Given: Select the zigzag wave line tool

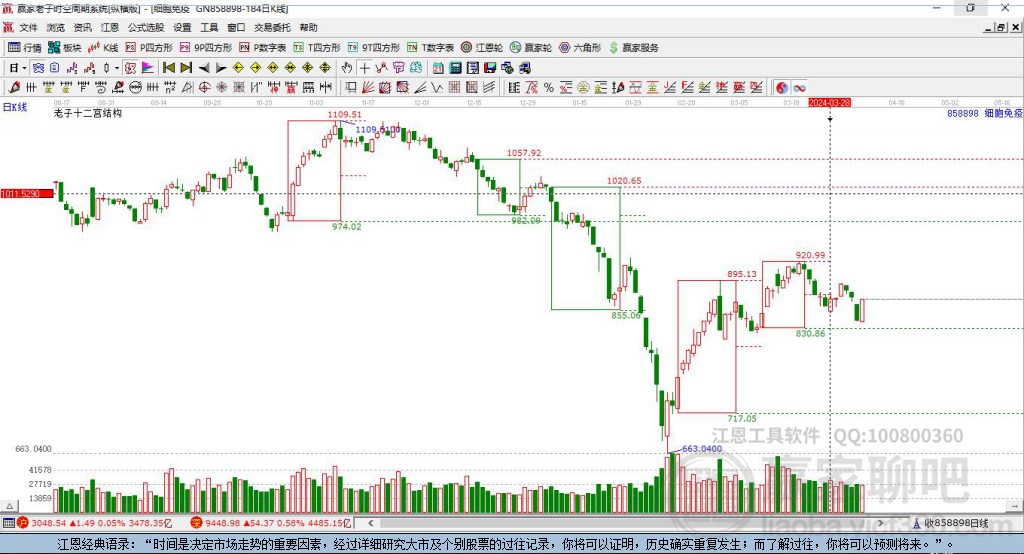Looking at the screenshot, I should pos(437,88).
